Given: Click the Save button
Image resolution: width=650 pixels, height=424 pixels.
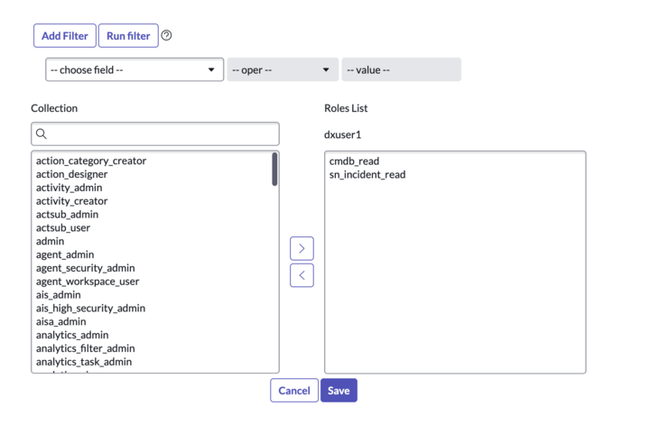Looking at the screenshot, I should click(338, 390).
